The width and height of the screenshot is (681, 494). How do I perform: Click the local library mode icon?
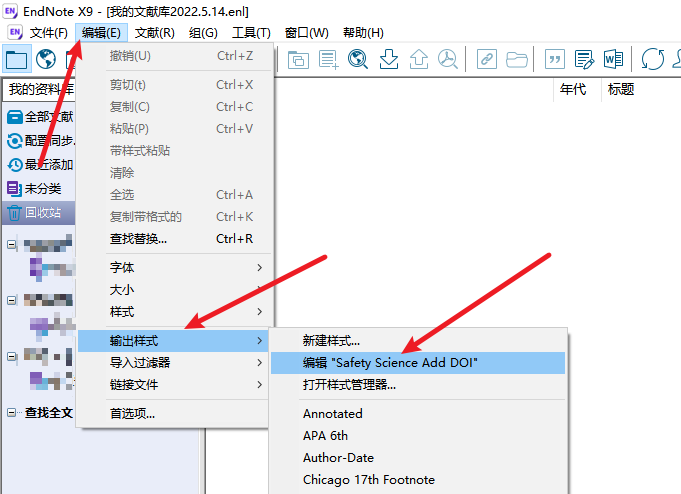click(17, 59)
